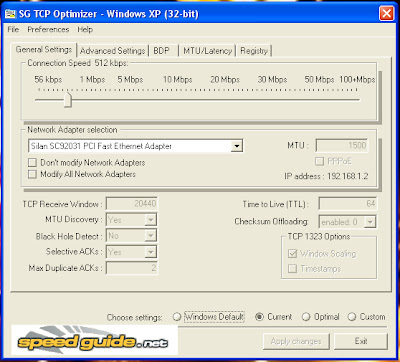The height and width of the screenshot is (362, 400).
Task: Click the Connection Speed slider thumb
Action: click(x=68, y=100)
